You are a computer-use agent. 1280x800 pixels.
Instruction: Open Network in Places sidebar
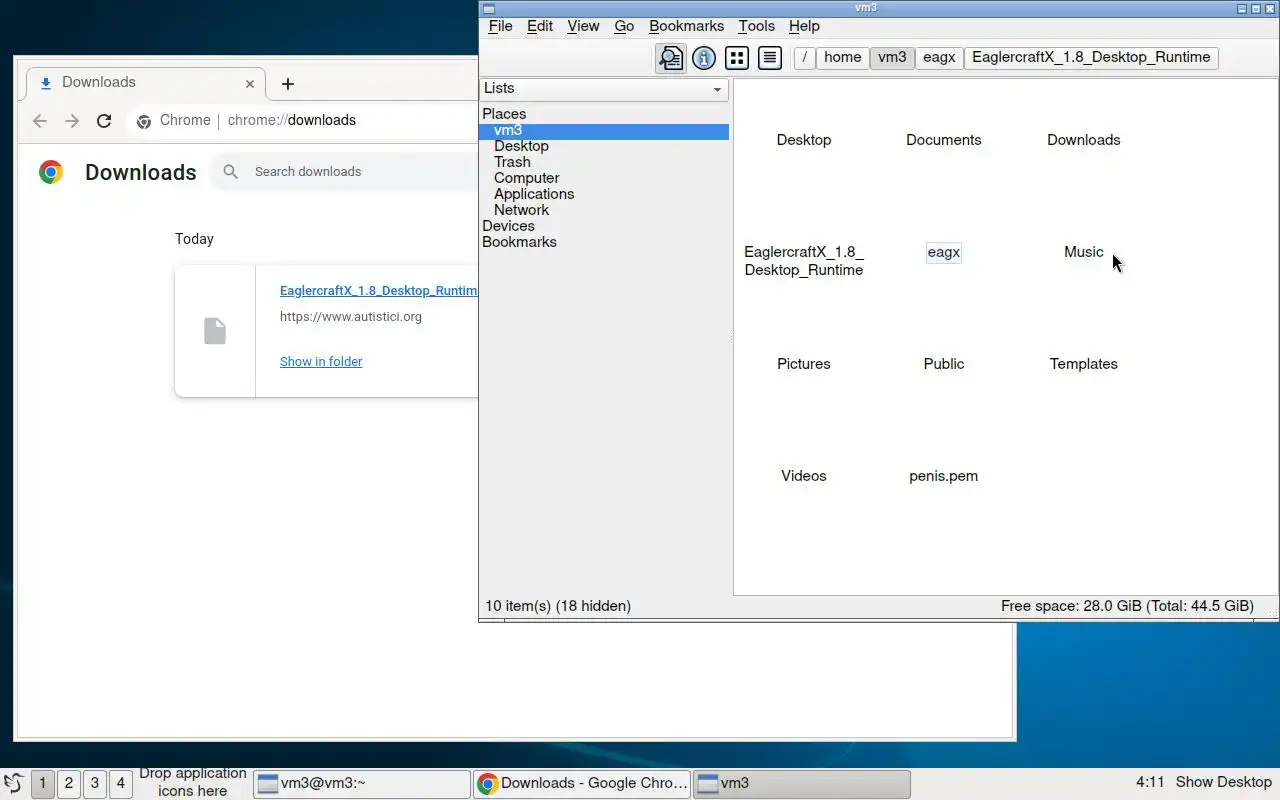521,210
